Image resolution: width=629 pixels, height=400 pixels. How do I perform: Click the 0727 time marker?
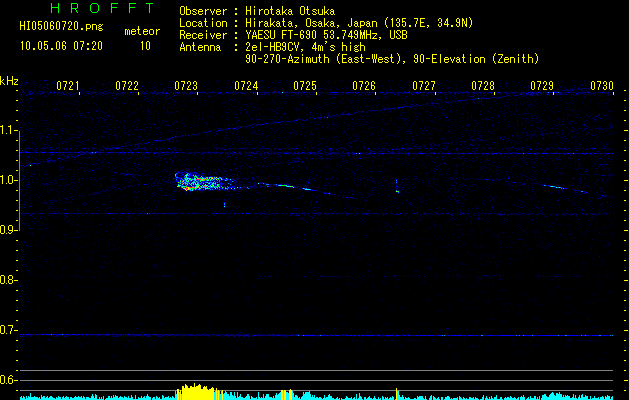(x=424, y=86)
